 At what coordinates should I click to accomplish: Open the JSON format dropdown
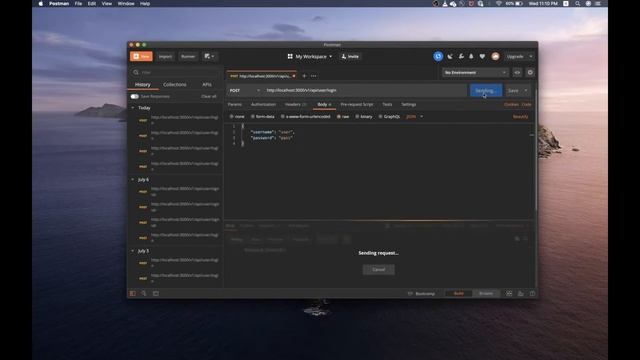[x=414, y=117]
